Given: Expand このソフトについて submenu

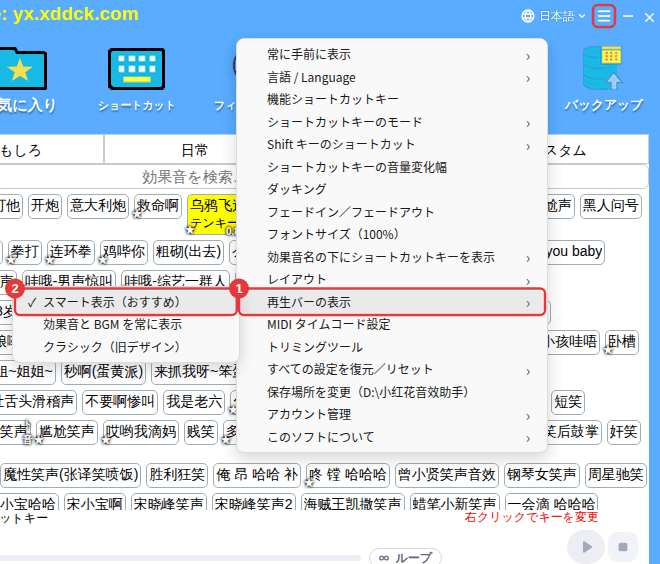Looking at the screenshot, I should click(x=392, y=437).
